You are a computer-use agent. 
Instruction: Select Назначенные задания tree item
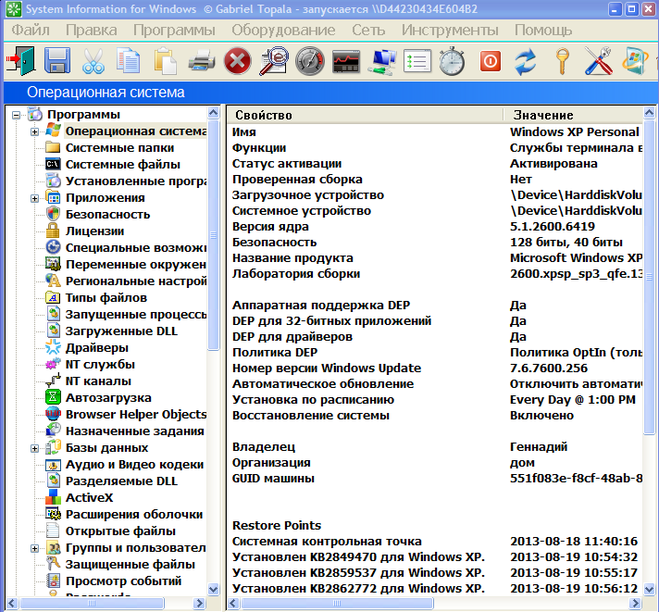(x=134, y=431)
